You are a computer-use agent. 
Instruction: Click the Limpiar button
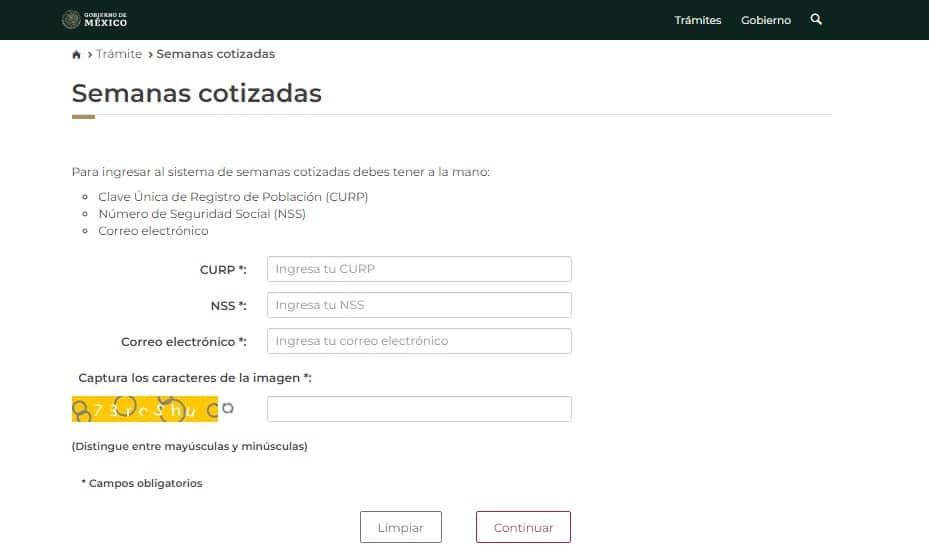pyautogui.click(x=401, y=527)
